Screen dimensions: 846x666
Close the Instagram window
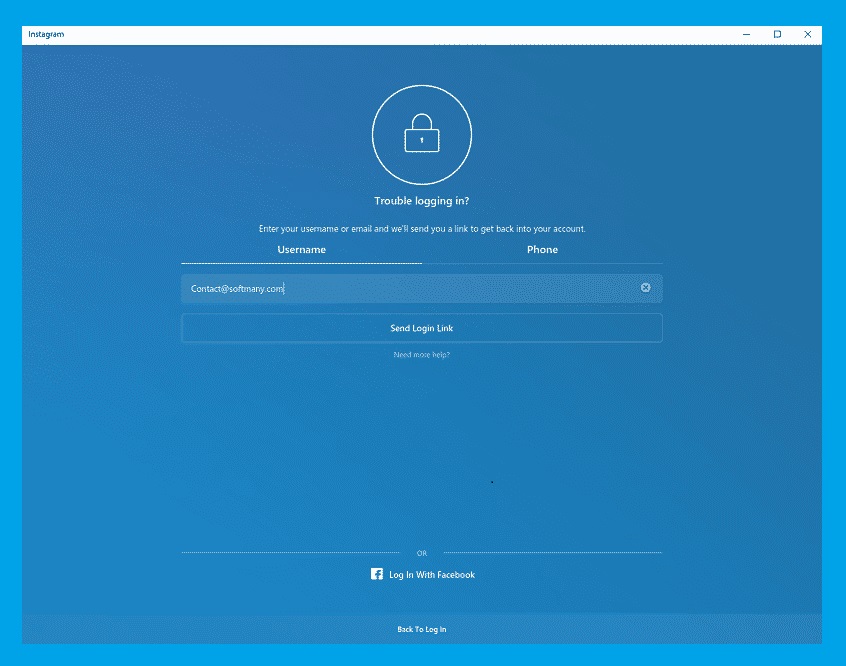pos(808,34)
